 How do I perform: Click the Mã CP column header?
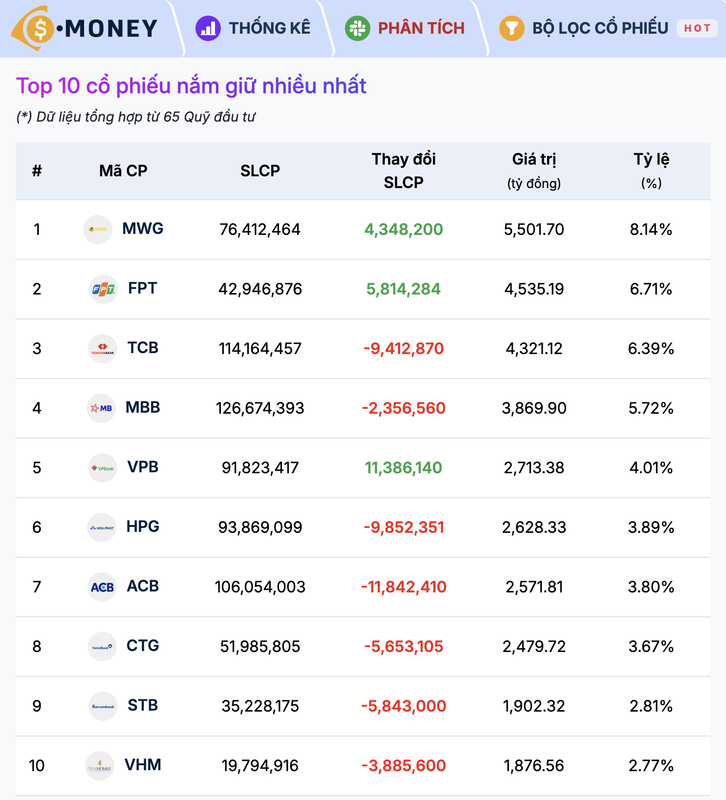click(123, 171)
